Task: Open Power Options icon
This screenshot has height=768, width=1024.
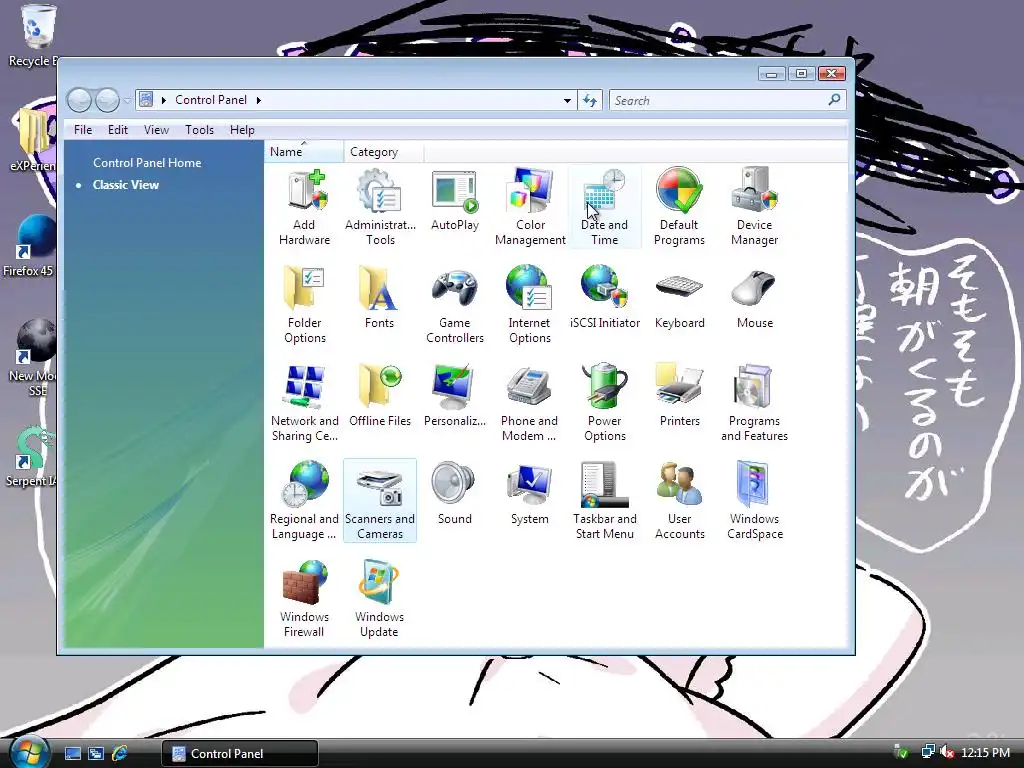Action: 605,403
